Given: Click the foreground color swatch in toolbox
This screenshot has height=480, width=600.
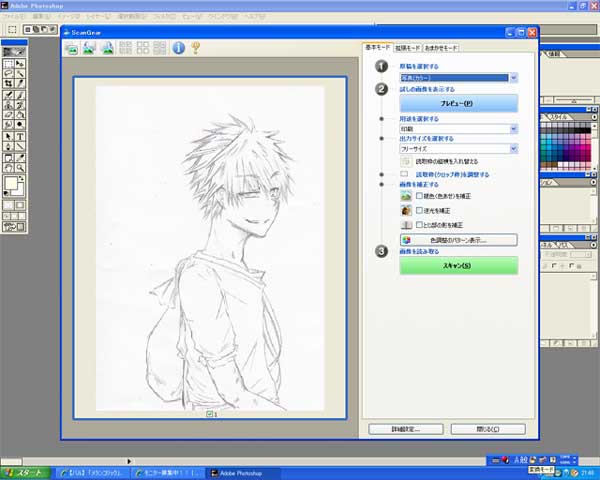Looking at the screenshot, I should [x=10, y=183].
